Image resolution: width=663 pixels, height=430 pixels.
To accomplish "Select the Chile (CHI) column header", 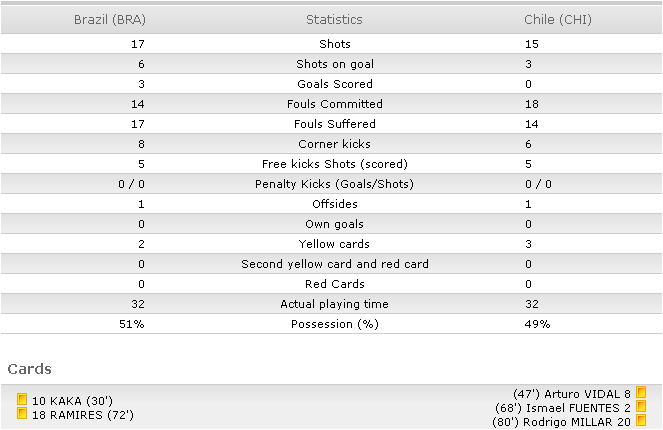I will point(558,19).
